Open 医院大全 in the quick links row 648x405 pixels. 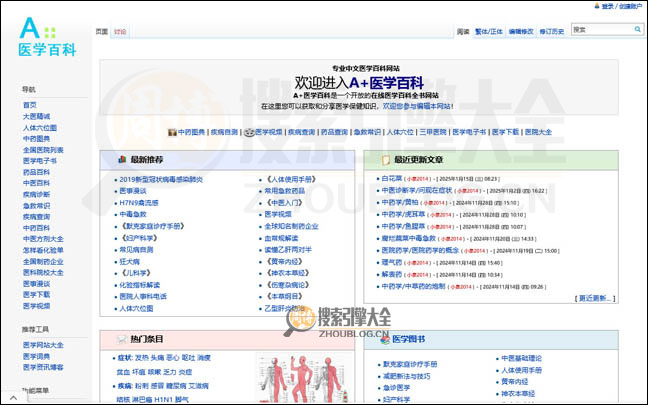point(538,132)
